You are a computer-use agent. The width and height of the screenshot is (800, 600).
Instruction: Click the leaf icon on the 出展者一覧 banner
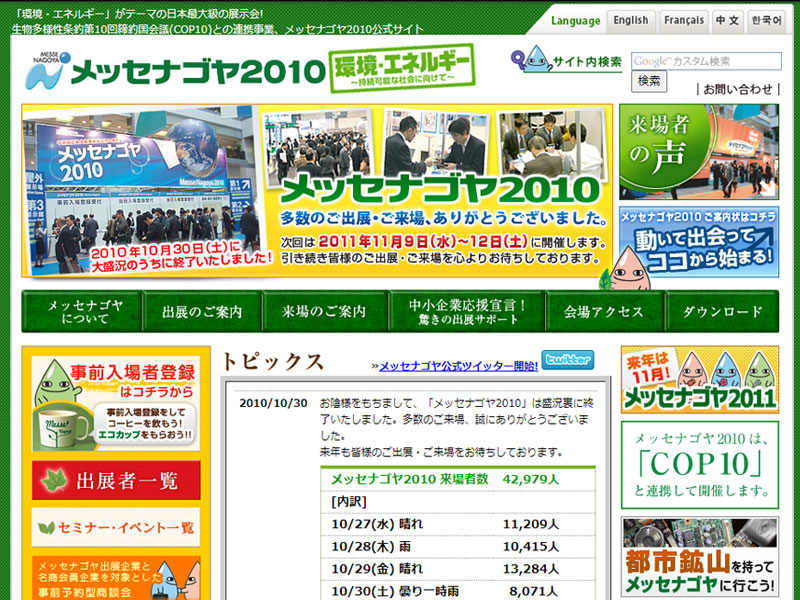[x=52, y=478]
